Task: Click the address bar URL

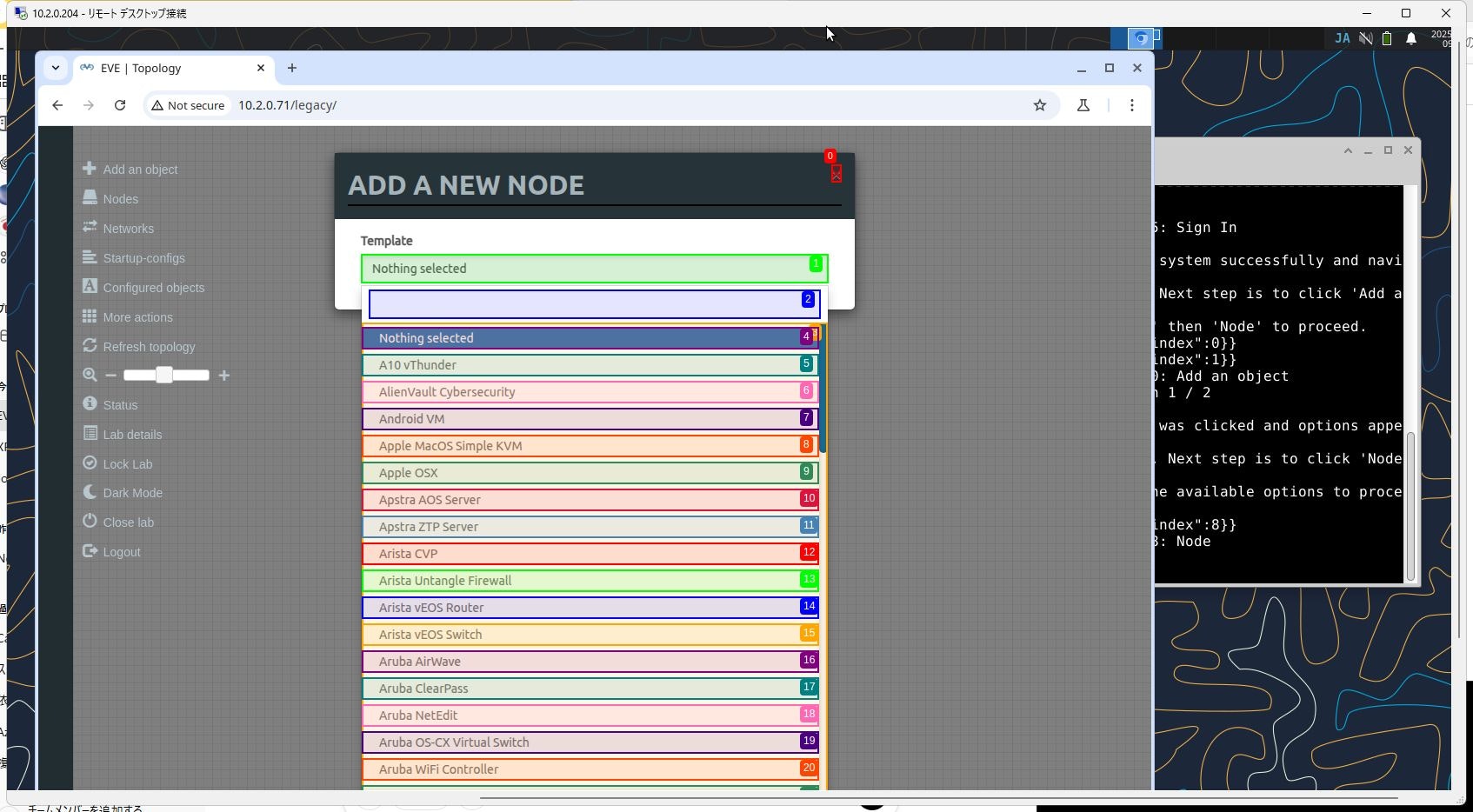Action: point(288,105)
